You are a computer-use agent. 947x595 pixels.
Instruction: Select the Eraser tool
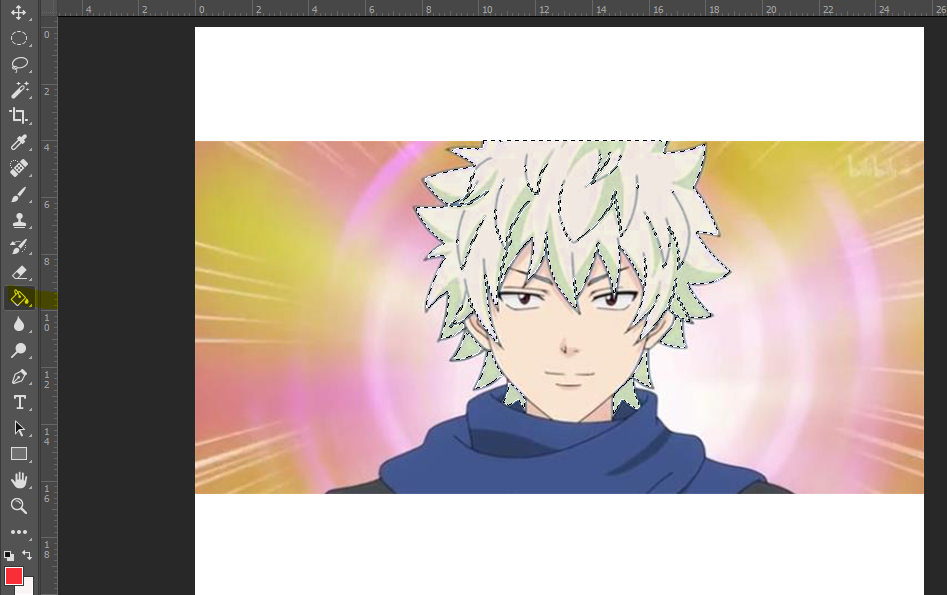tap(19, 272)
